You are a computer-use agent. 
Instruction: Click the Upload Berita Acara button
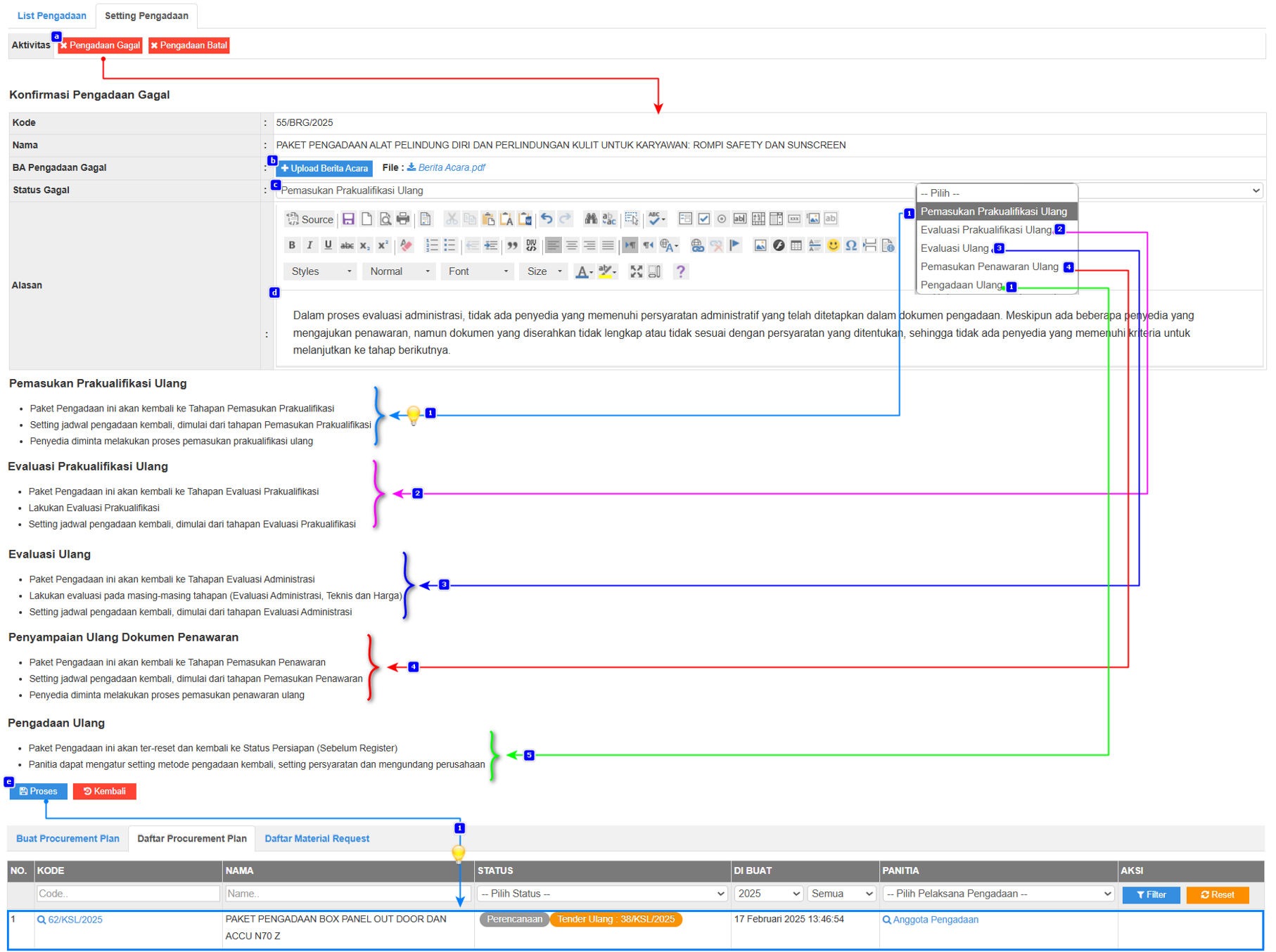[324, 168]
